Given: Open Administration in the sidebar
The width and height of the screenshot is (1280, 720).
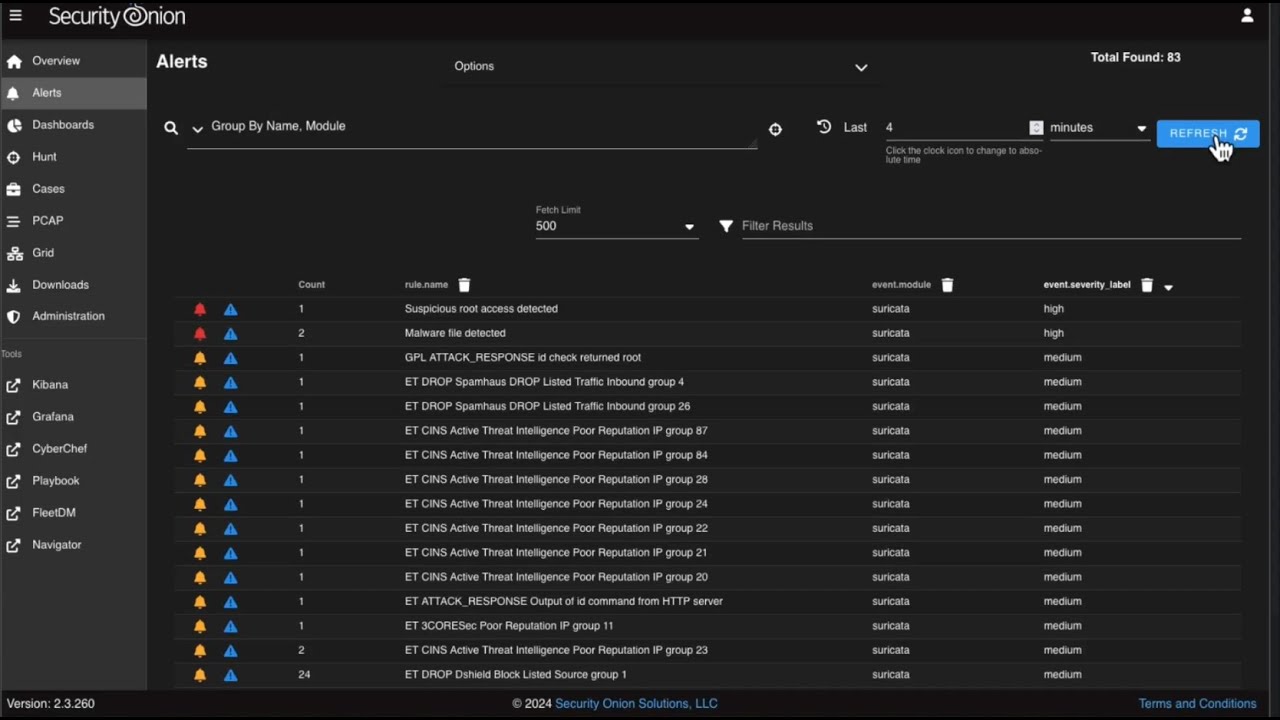Looking at the screenshot, I should [x=73, y=316].
